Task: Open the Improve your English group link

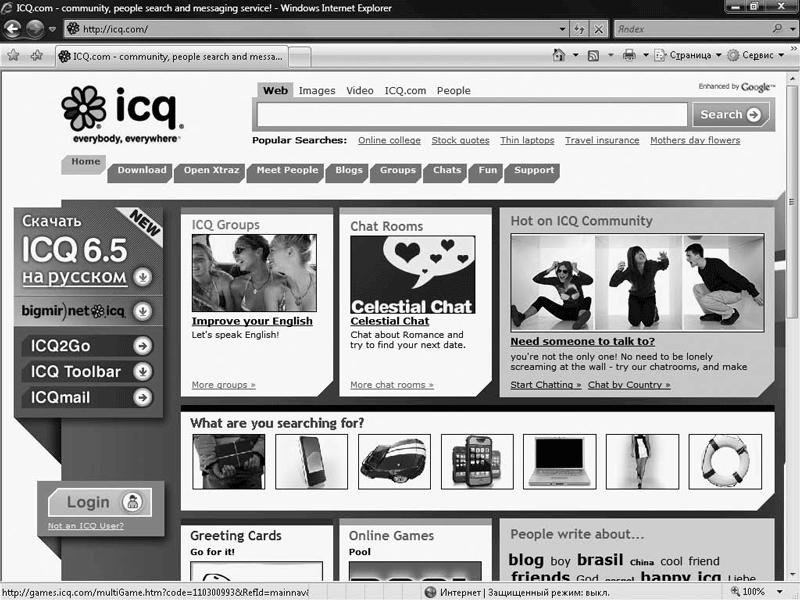Action: (x=252, y=321)
